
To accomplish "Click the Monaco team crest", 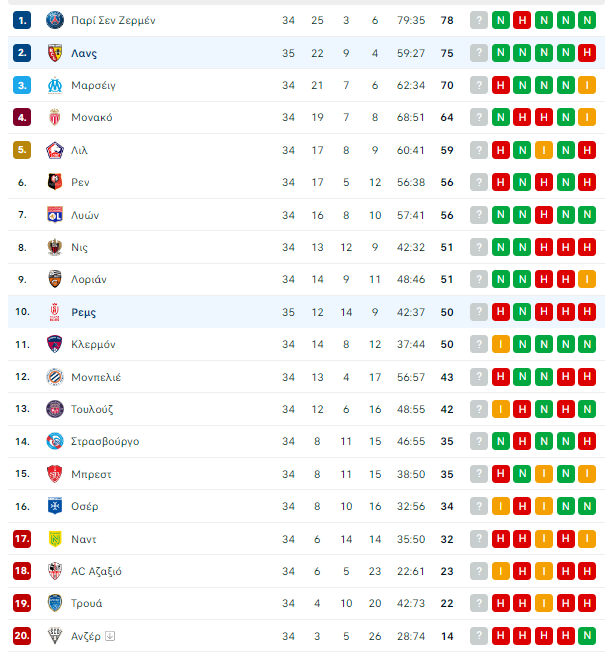I will (x=55, y=118).
